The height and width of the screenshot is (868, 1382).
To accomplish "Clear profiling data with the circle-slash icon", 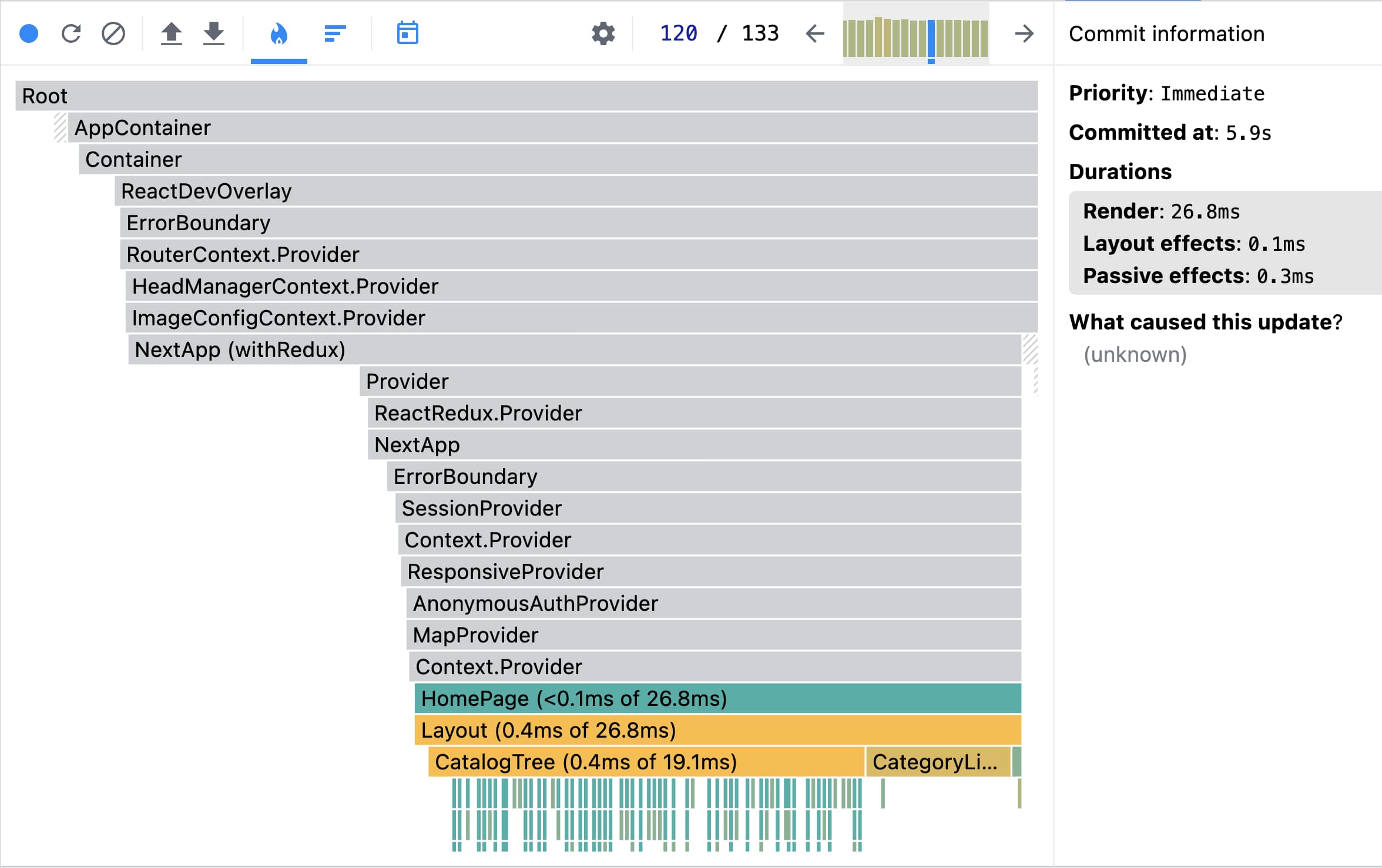I will (113, 33).
